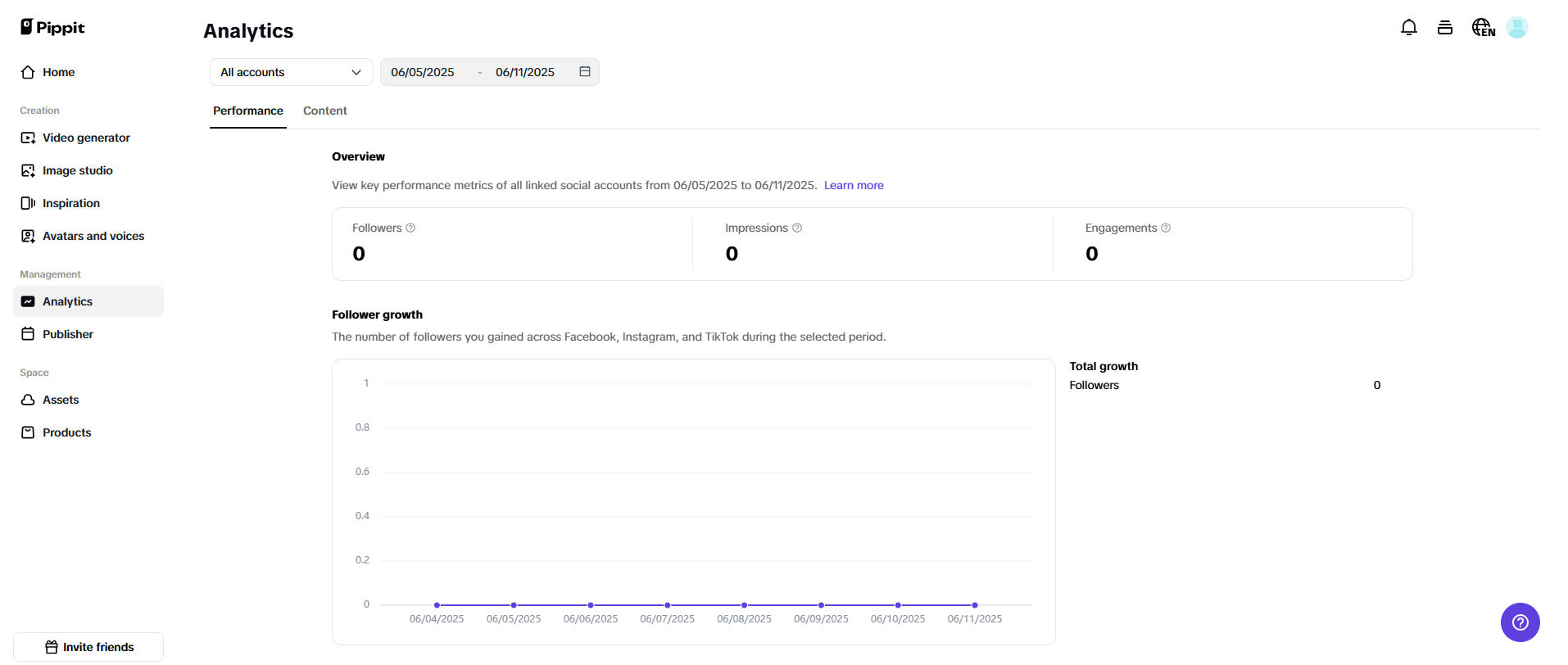1568x665 pixels.
Task: Click the Followers metric label in Overview
Action: pos(377,228)
